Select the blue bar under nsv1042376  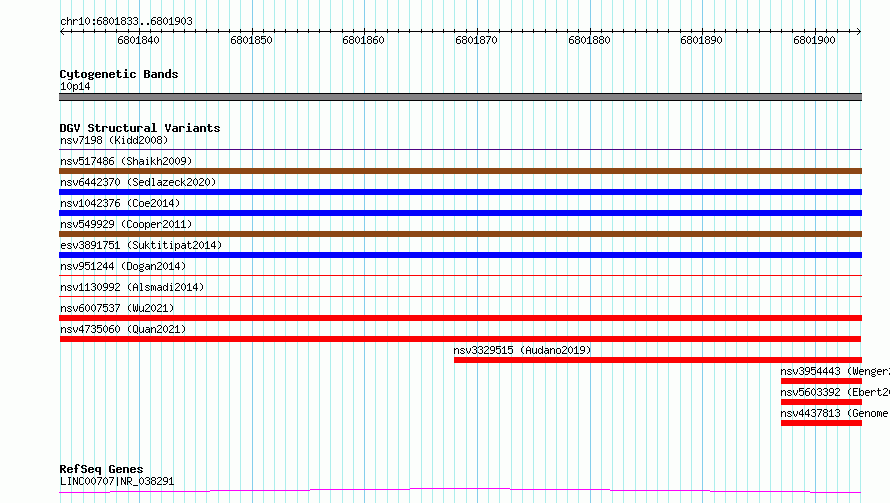(460, 213)
